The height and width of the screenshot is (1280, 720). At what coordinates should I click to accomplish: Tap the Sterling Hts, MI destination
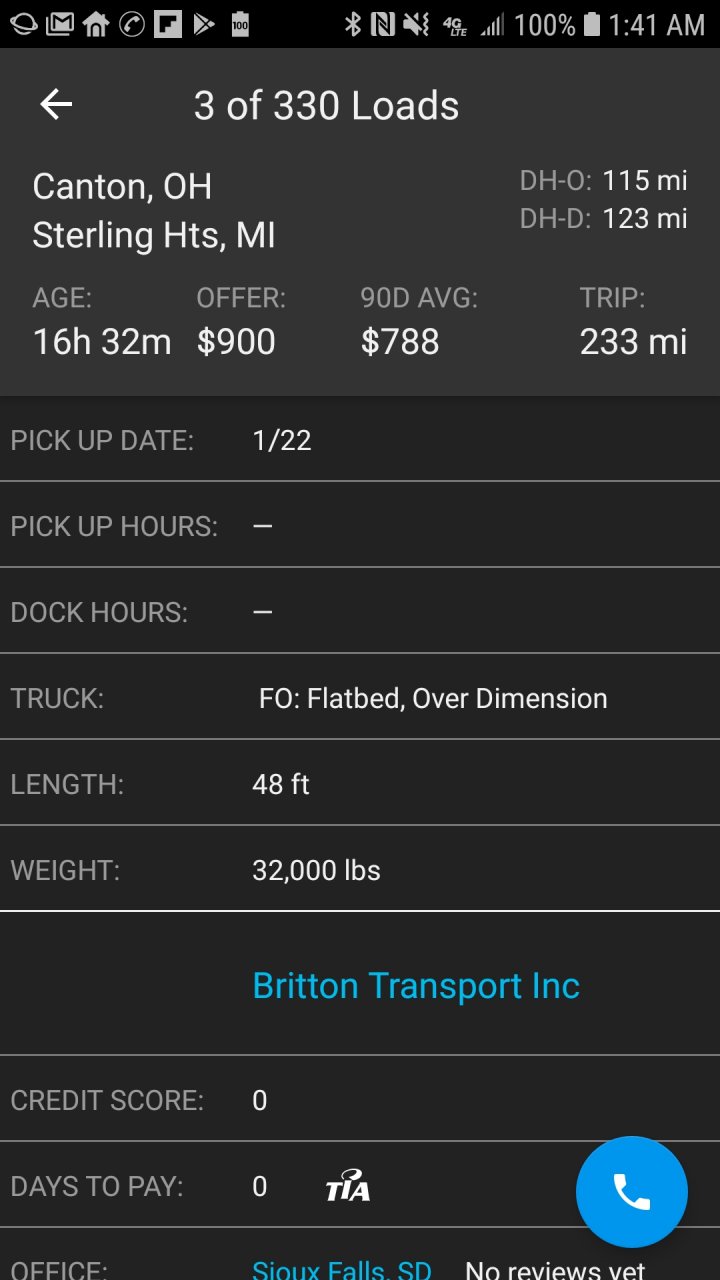[x=154, y=236]
